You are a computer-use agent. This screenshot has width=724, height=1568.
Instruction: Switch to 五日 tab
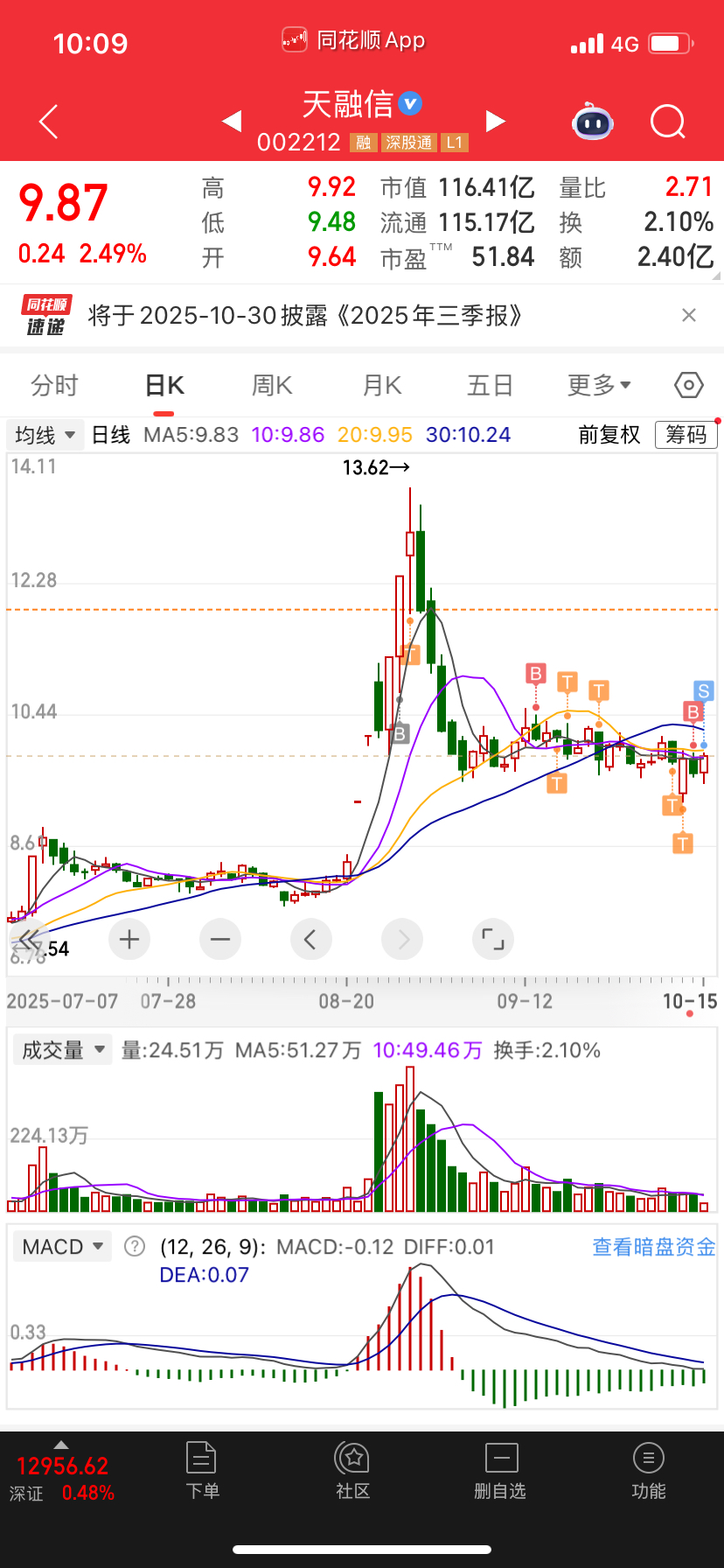click(x=490, y=385)
